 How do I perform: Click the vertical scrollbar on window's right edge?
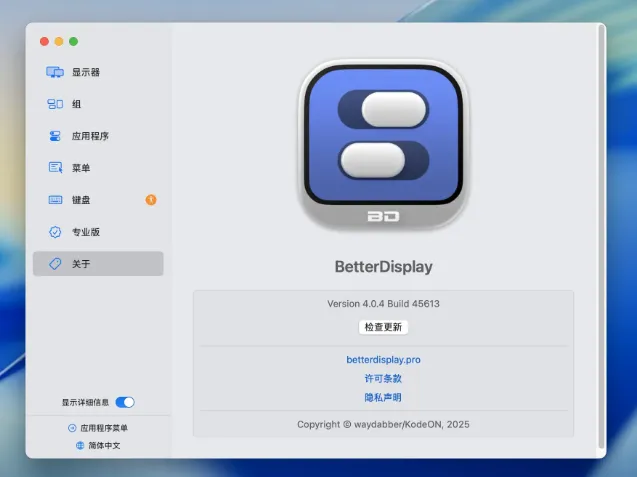coord(601,238)
